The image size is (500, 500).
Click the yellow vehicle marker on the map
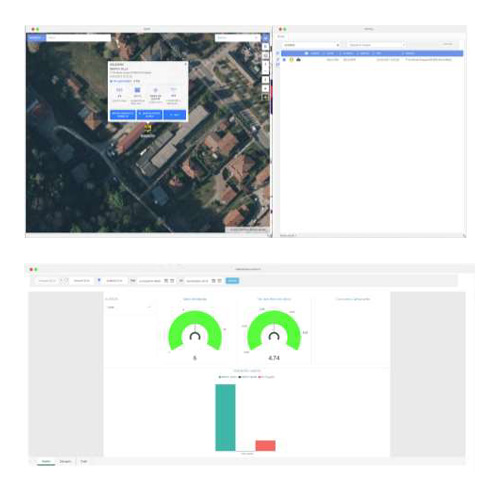148,128
